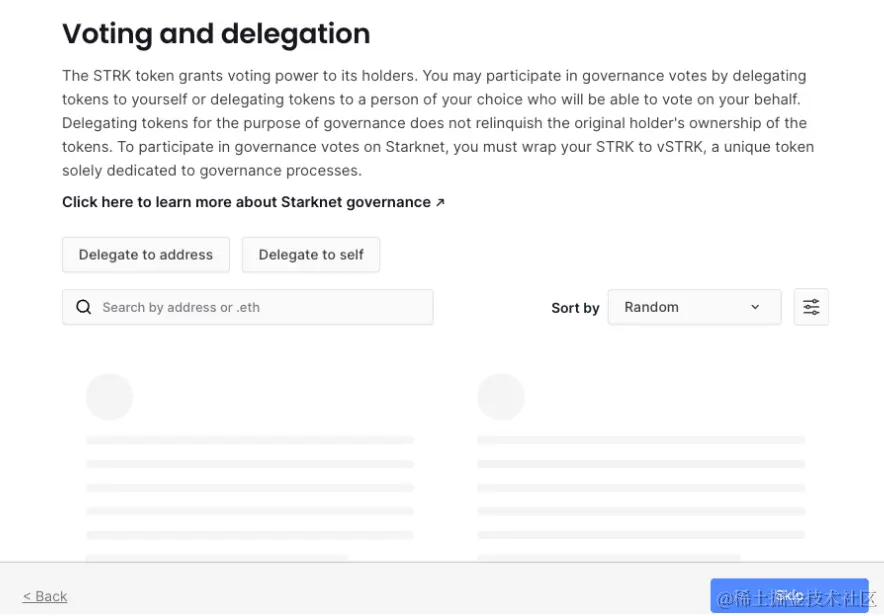Open the delegate filter settings icon
The height and width of the screenshot is (616, 884).
811,307
